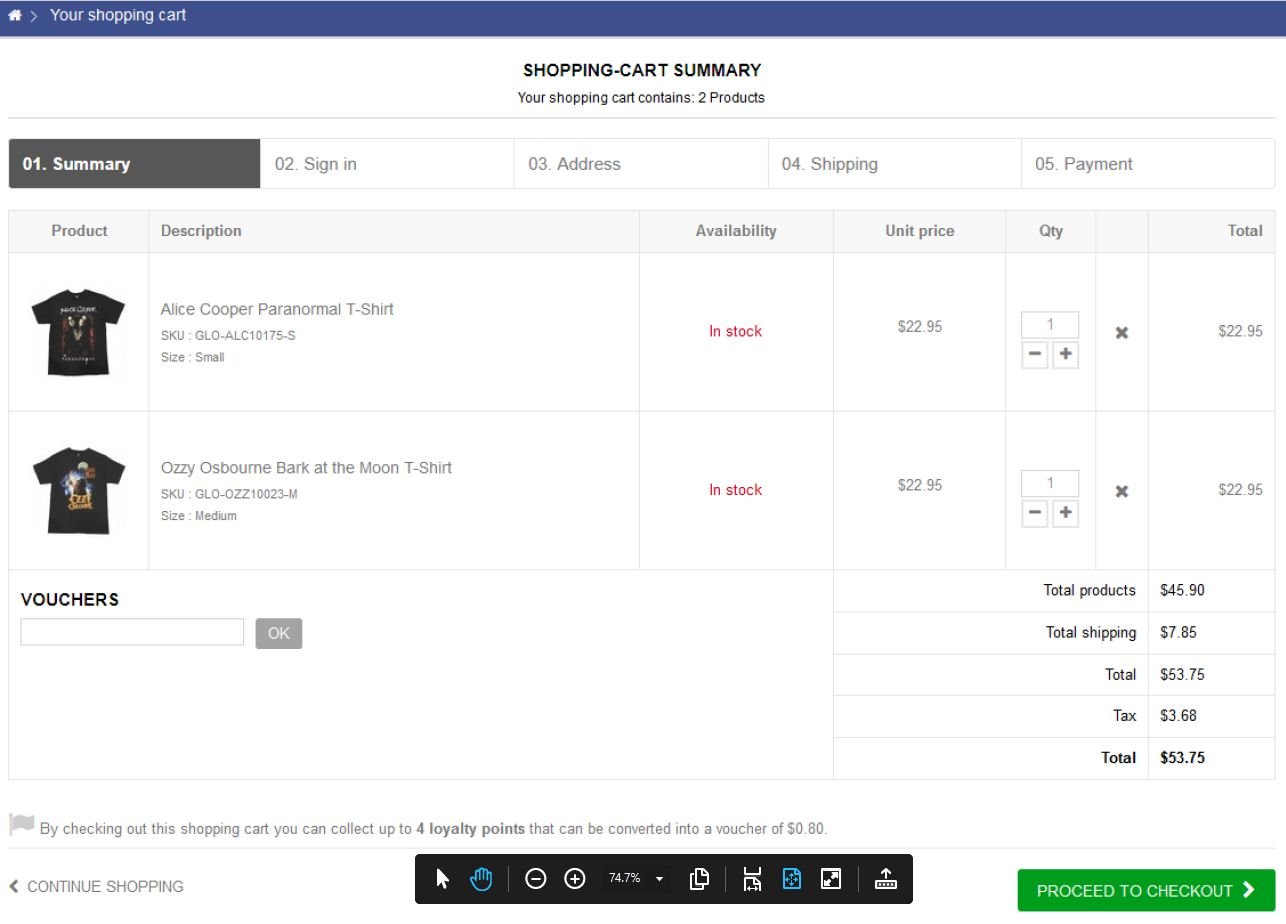Click the home icon in the breadcrumb

coord(15,16)
